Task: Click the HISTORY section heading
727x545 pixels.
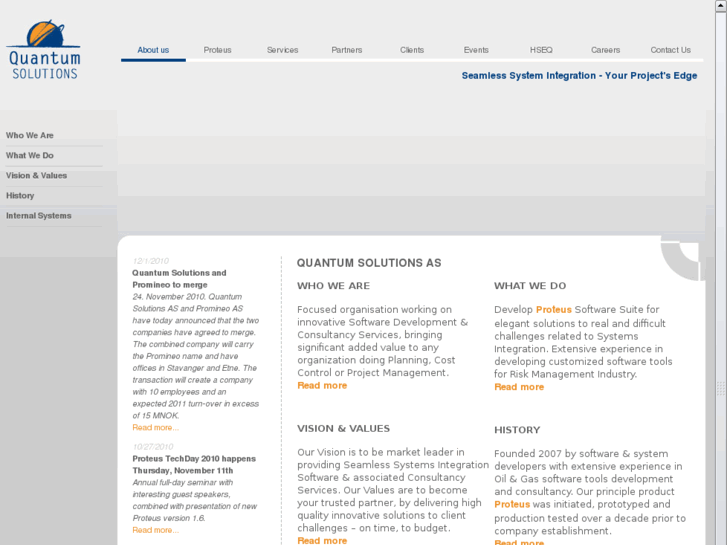Action: 517,430
